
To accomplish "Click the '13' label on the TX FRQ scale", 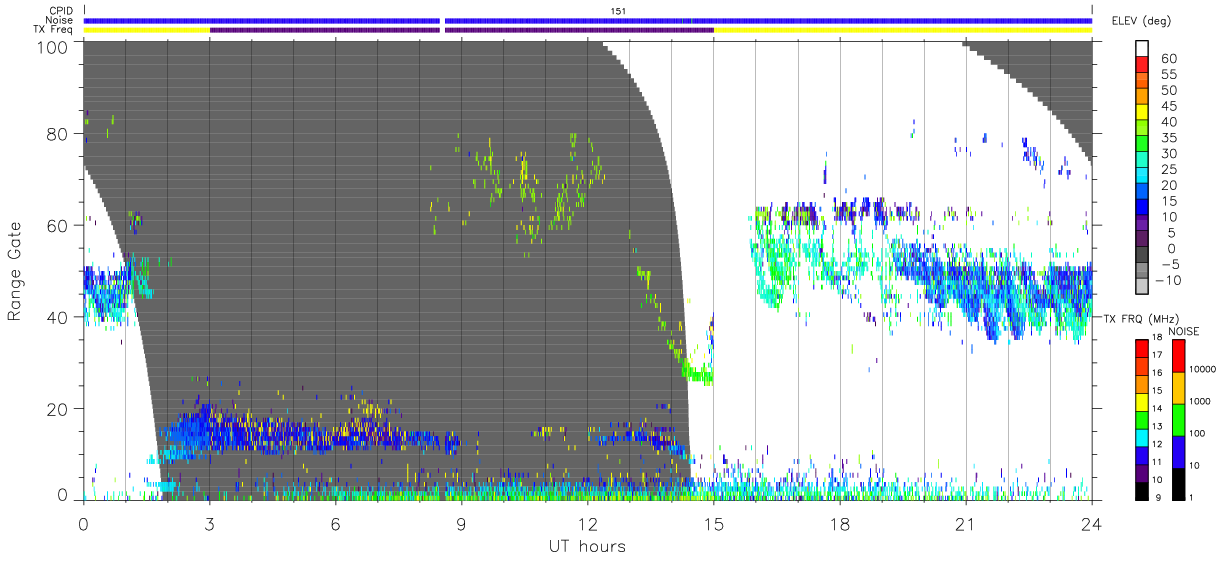I will 1157,426.
